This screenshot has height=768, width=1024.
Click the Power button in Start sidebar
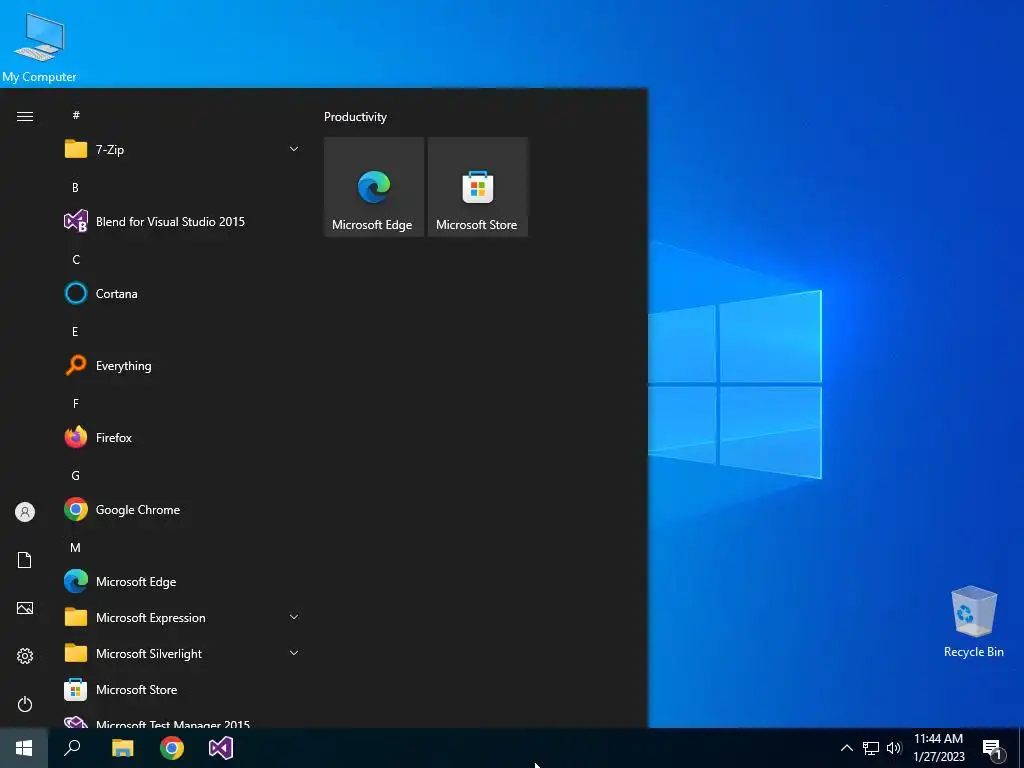point(25,704)
